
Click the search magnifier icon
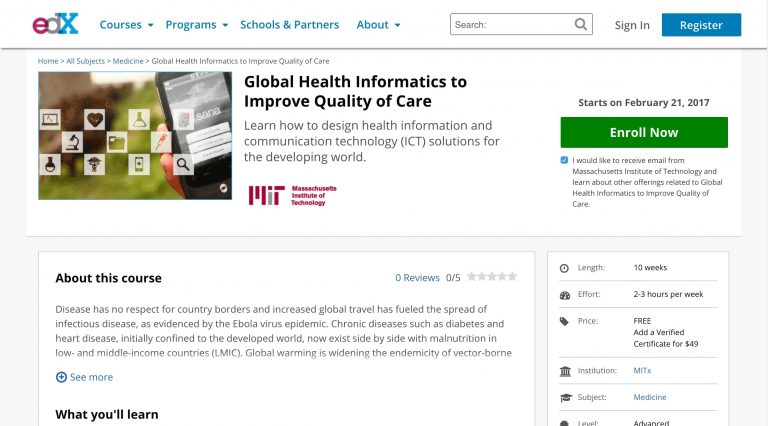tap(581, 24)
